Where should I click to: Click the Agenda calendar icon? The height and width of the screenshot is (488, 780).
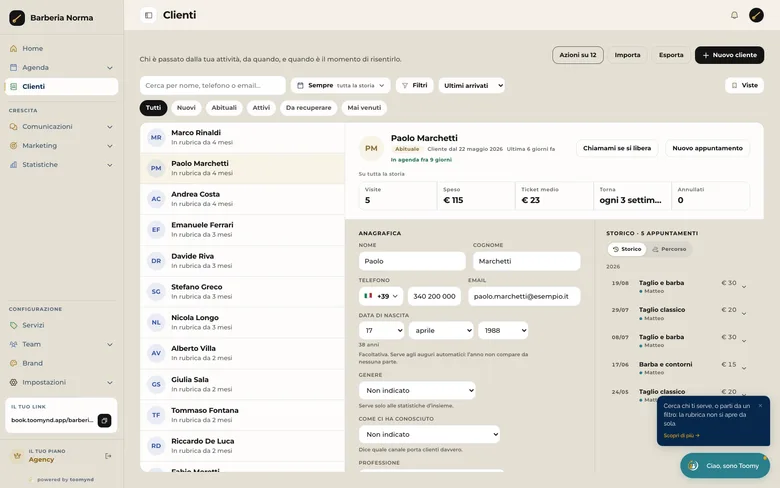(x=13, y=68)
